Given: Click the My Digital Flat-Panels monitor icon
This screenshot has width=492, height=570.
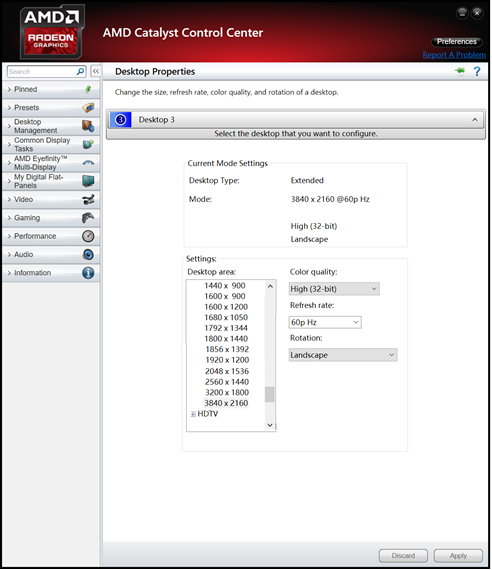Looking at the screenshot, I should 88,181.
